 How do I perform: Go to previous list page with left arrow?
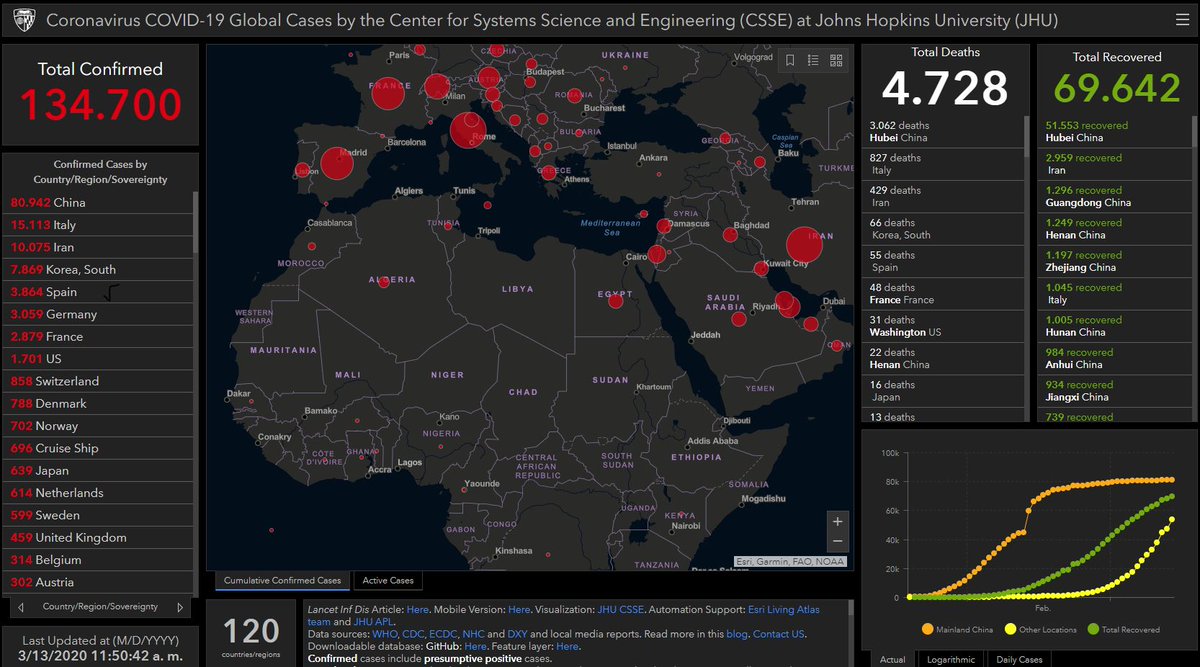point(21,607)
